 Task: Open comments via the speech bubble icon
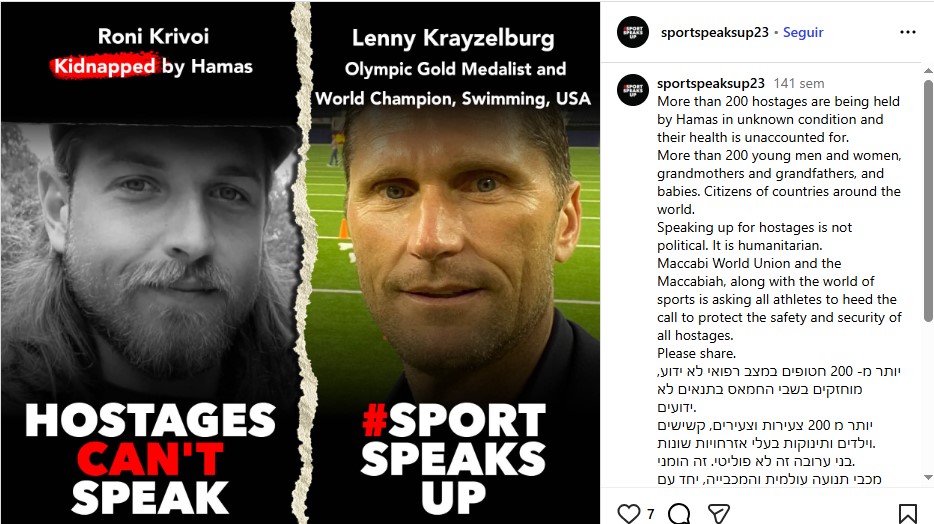pyautogui.click(x=679, y=513)
